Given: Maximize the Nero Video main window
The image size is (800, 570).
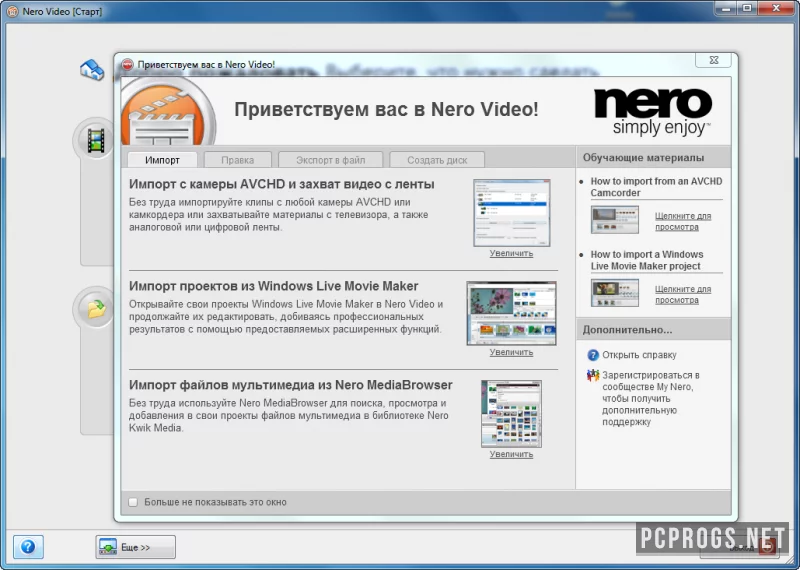Looking at the screenshot, I should tap(747, 8).
